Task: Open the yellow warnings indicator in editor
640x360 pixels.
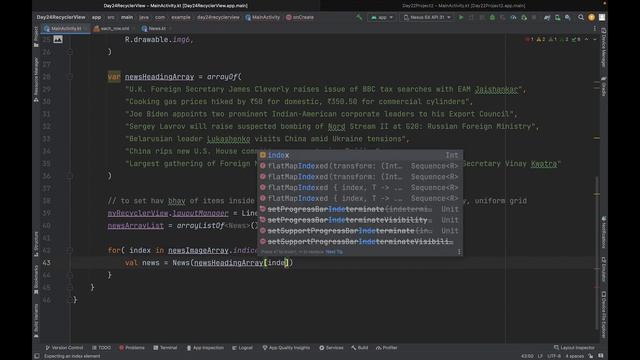Action: point(541,40)
